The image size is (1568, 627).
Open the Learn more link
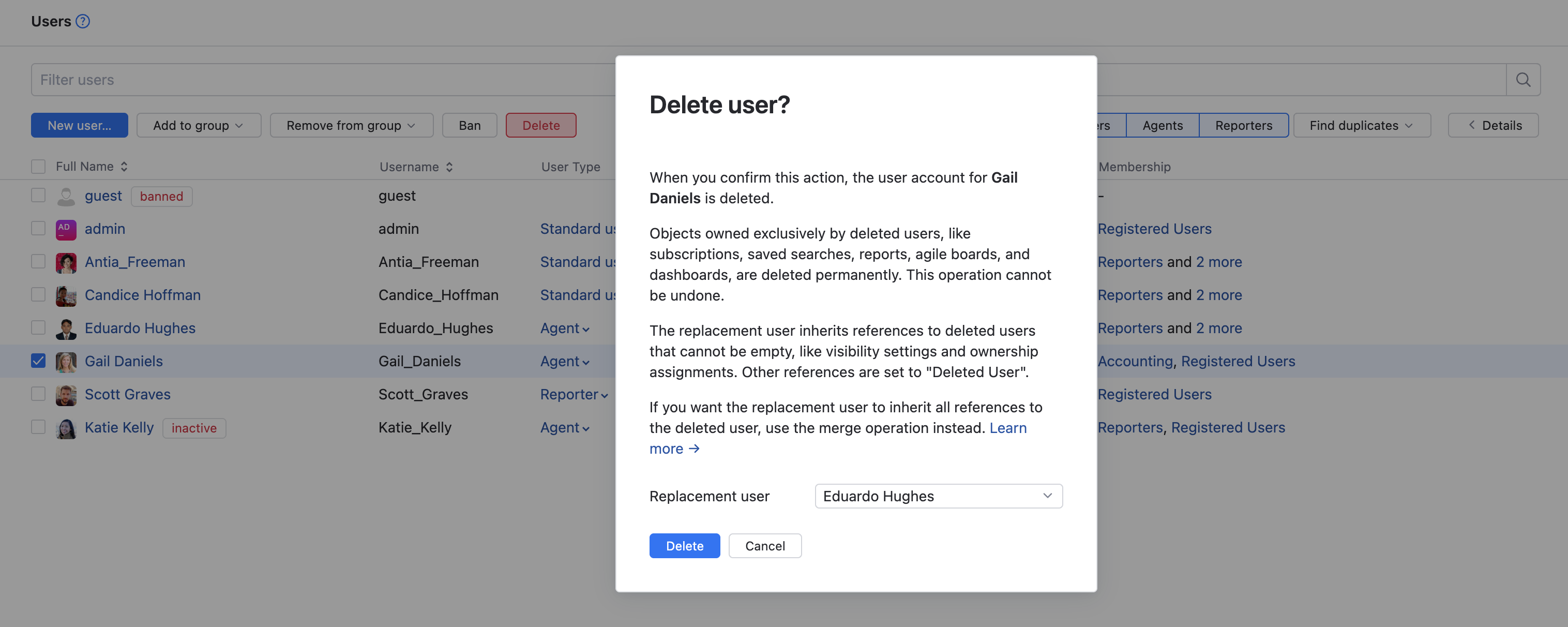pyautogui.click(x=1007, y=428)
